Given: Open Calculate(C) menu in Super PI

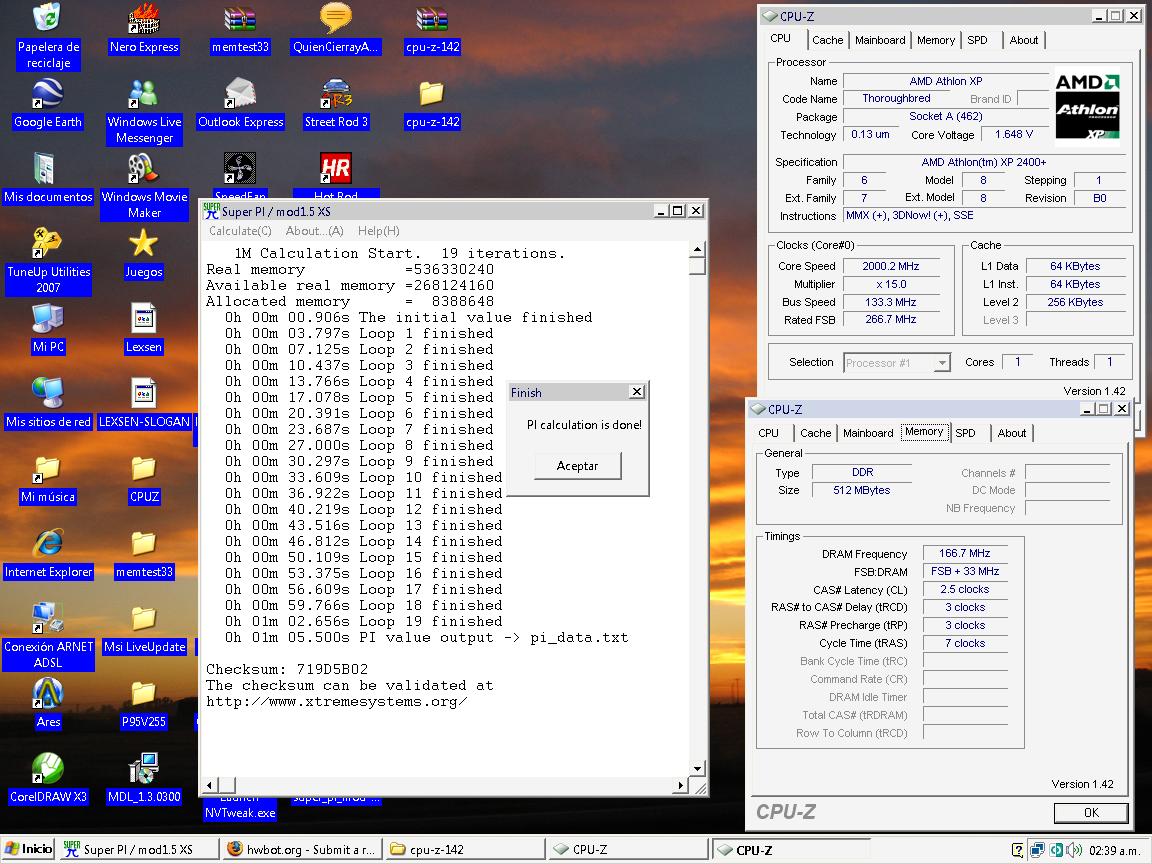Looking at the screenshot, I should 240,231.
